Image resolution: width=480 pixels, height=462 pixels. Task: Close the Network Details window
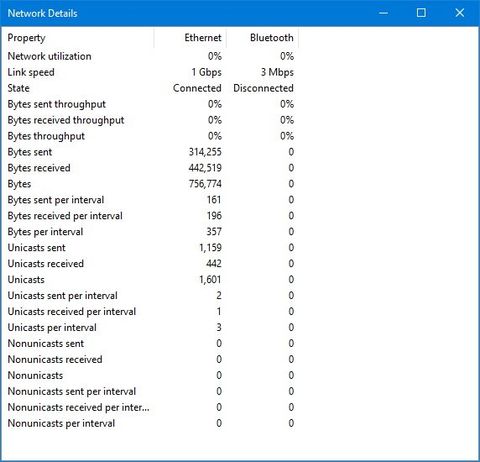[x=460, y=13]
